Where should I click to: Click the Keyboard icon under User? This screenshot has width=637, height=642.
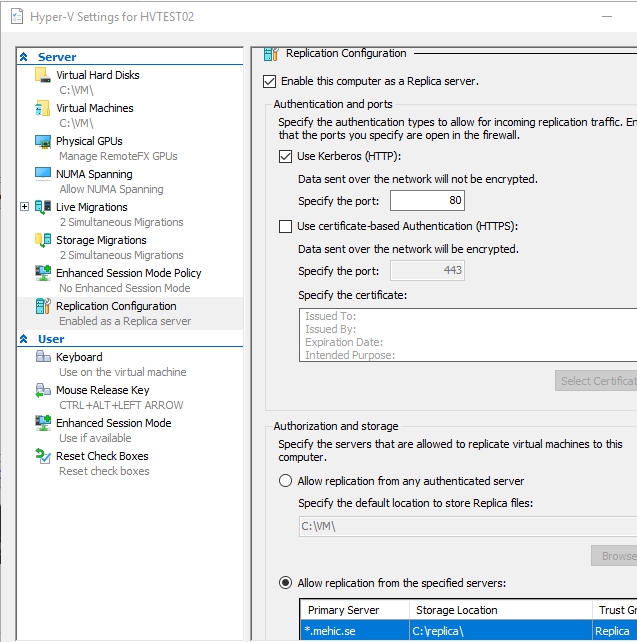pyautogui.click(x=42, y=357)
